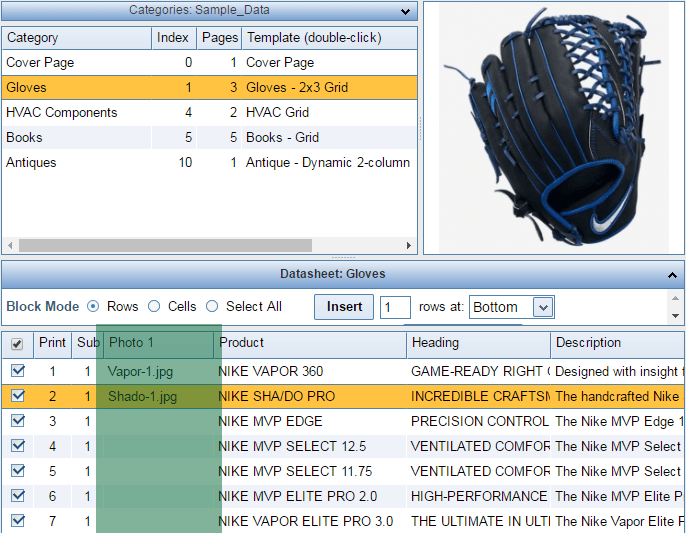Collapse the Datasheet: Gloves panel chevron
Image resolution: width=686 pixels, height=533 pixels.
672,275
